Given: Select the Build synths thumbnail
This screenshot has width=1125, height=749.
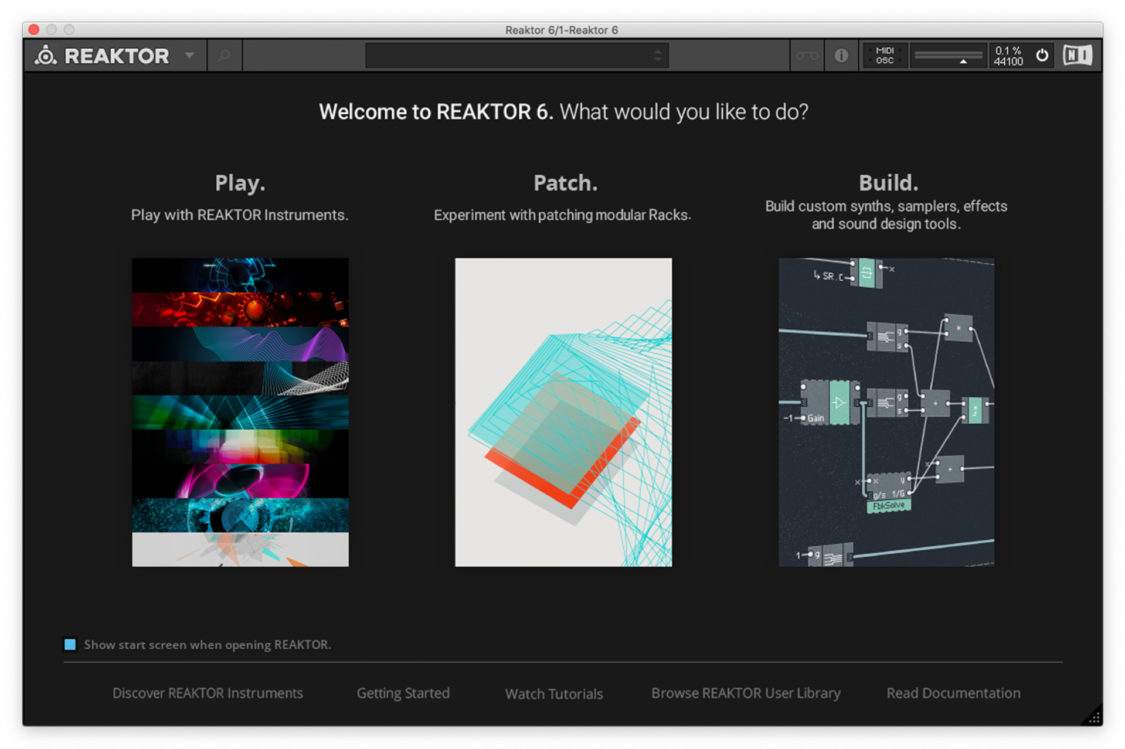Looking at the screenshot, I should click(x=886, y=412).
